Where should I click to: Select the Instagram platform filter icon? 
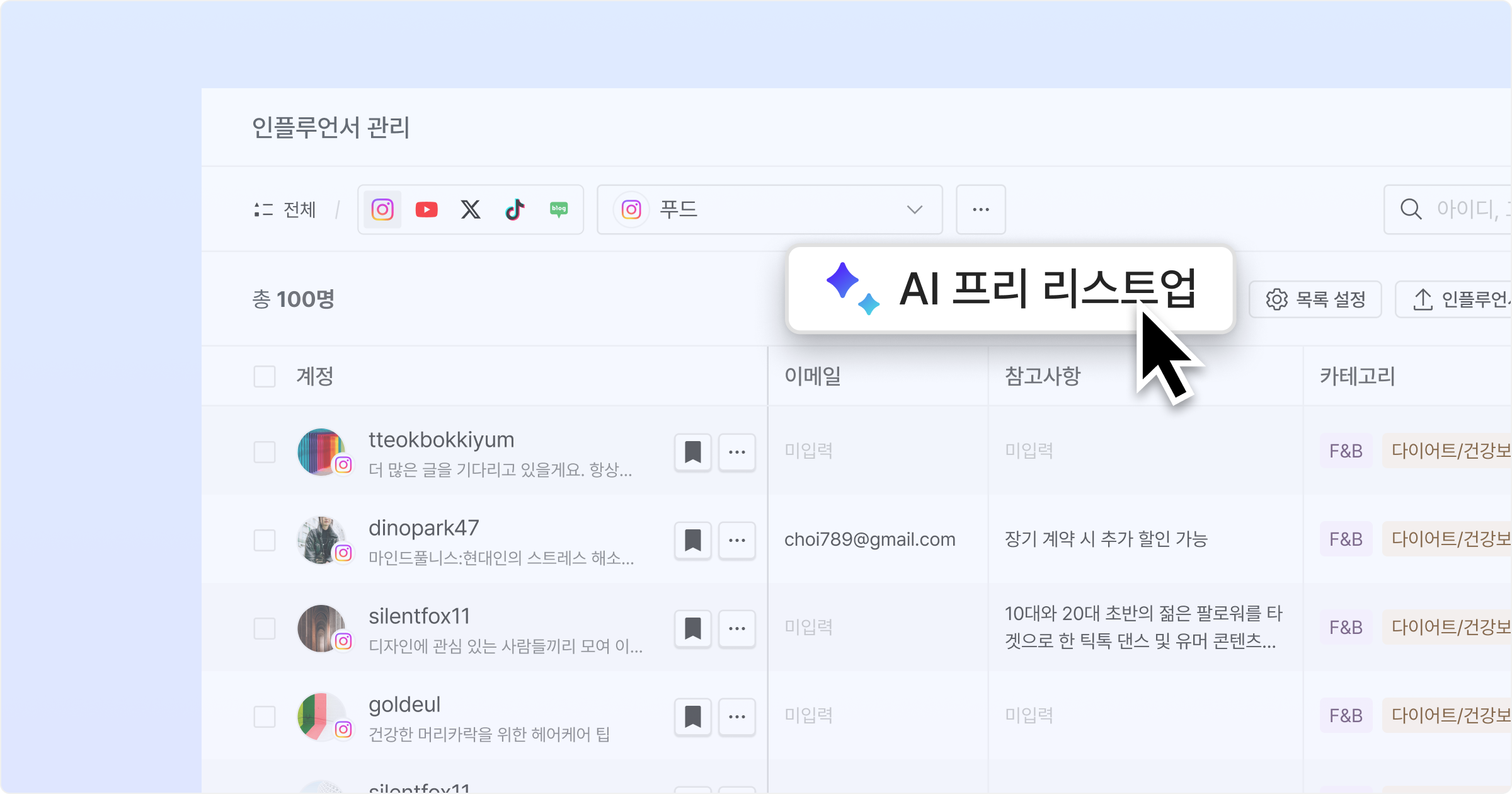pyautogui.click(x=382, y=209)
